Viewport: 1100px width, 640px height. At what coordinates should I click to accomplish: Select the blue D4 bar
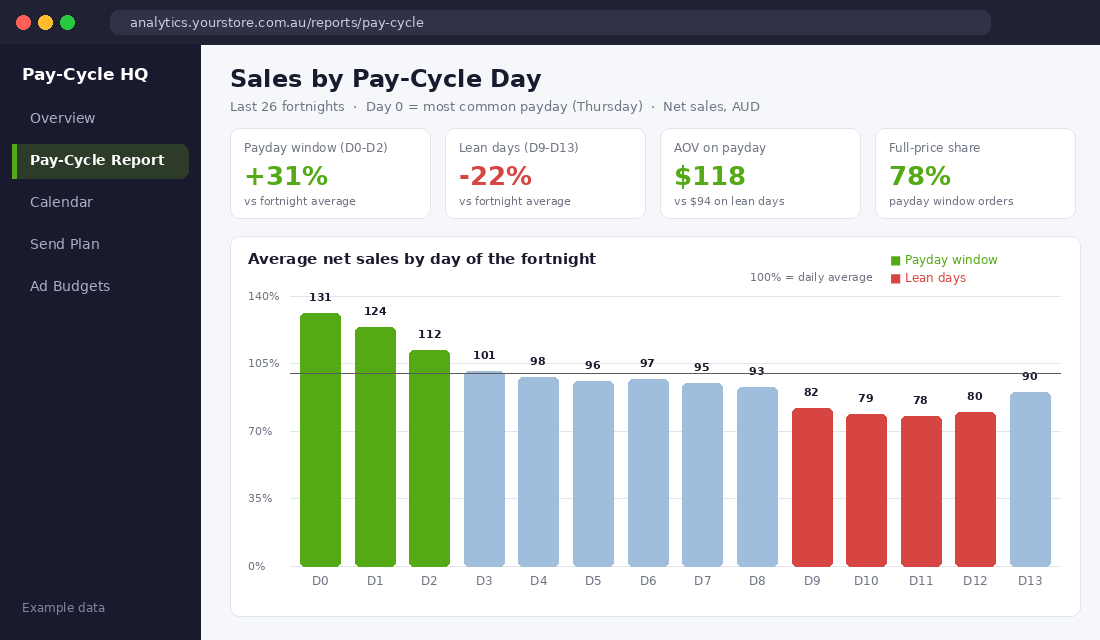coord(538,472)
